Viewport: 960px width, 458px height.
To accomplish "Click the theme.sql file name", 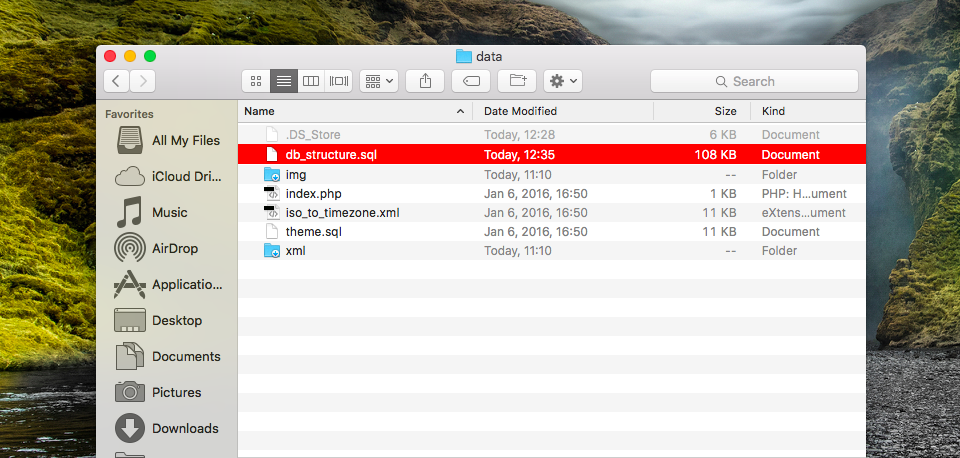I will pos(313,232).
